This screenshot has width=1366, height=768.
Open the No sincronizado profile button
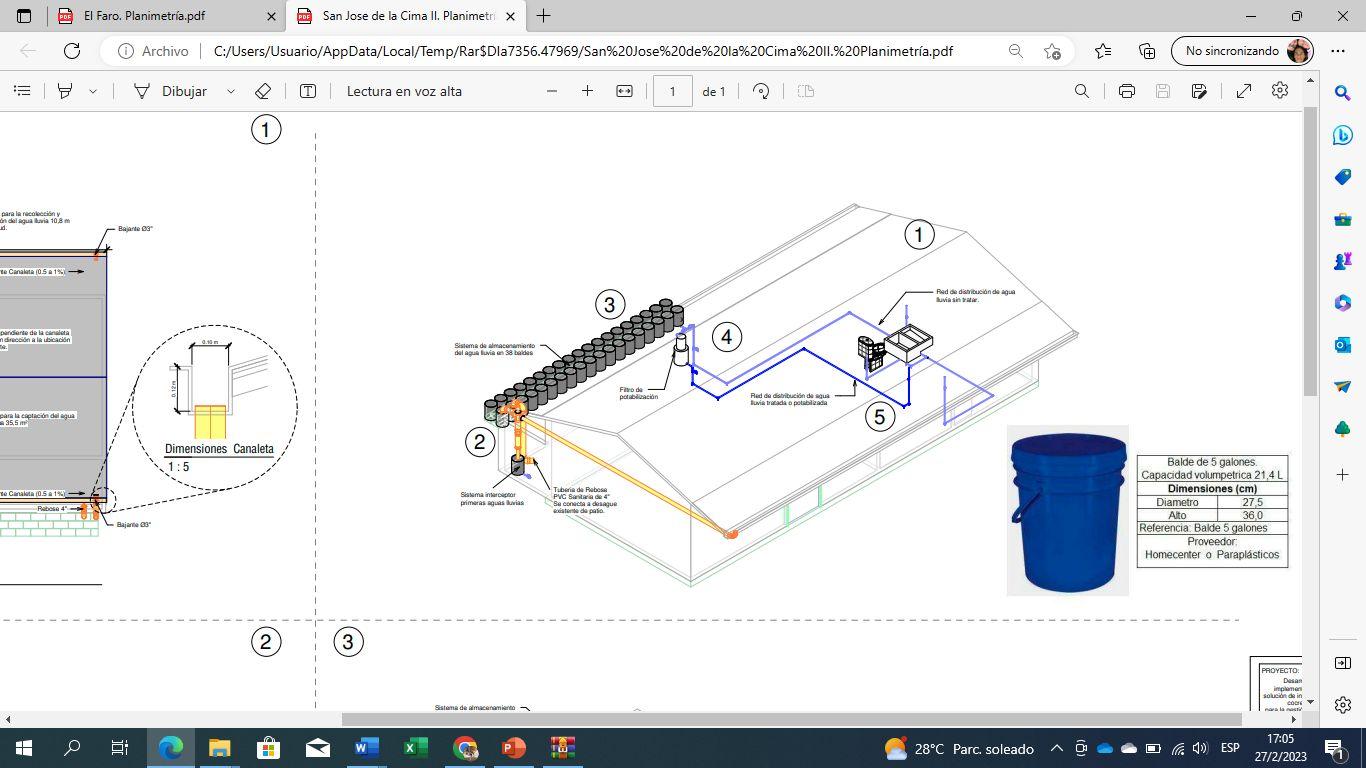point(1242,51)
